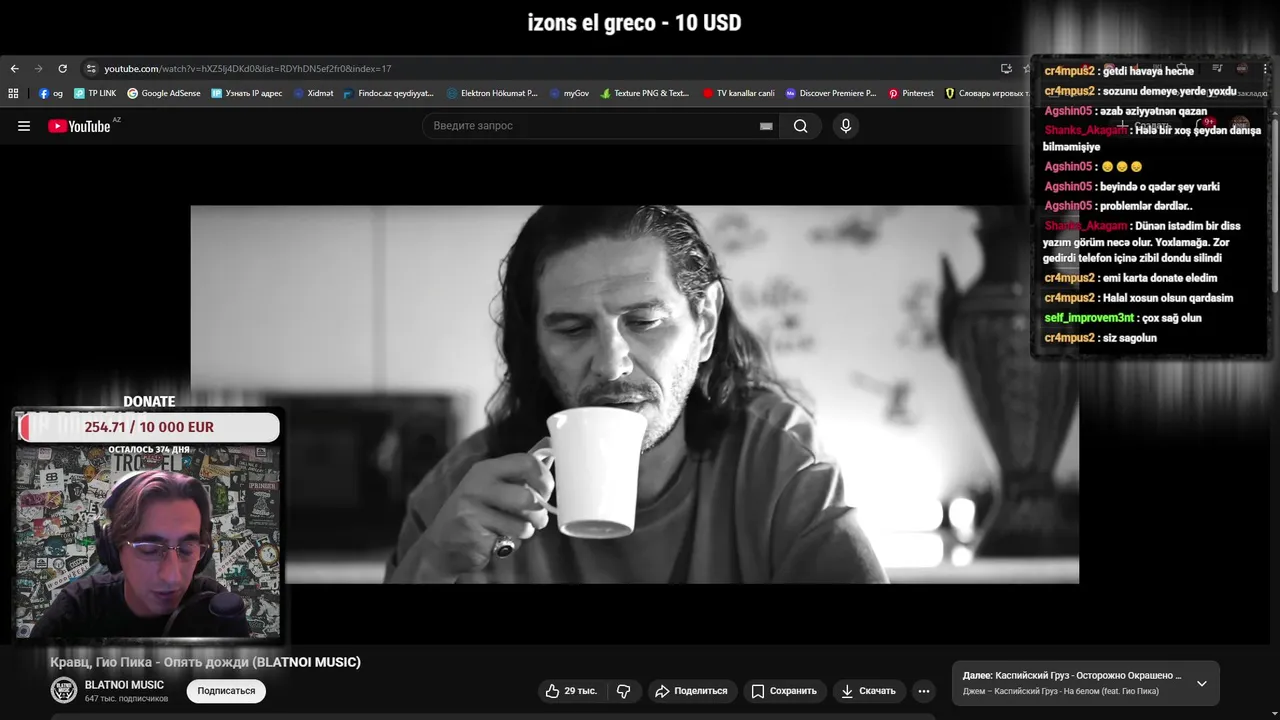Start voice search with microphone icon
The image size is (1280, 720).
point(846,126)
